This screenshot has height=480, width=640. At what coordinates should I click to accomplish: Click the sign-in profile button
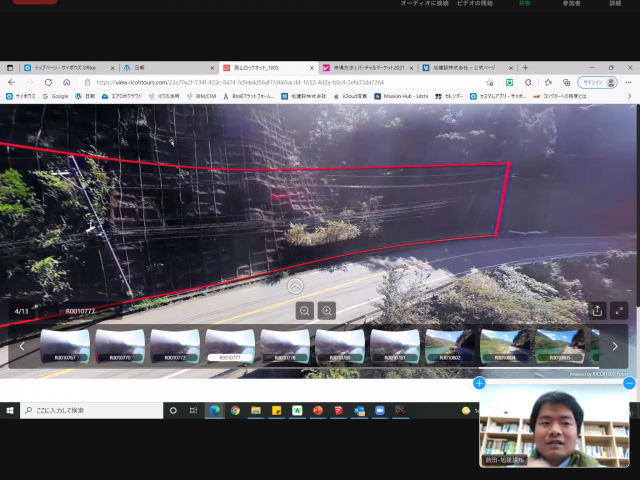coord(597,82)
